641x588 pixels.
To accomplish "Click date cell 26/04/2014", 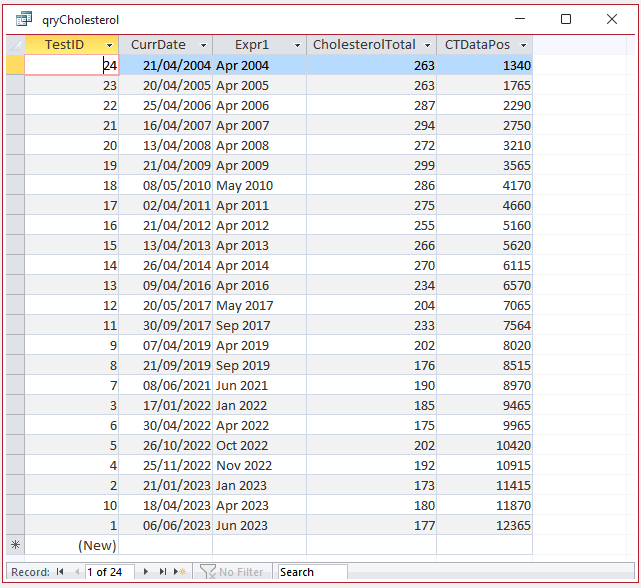I will [166, 265].
